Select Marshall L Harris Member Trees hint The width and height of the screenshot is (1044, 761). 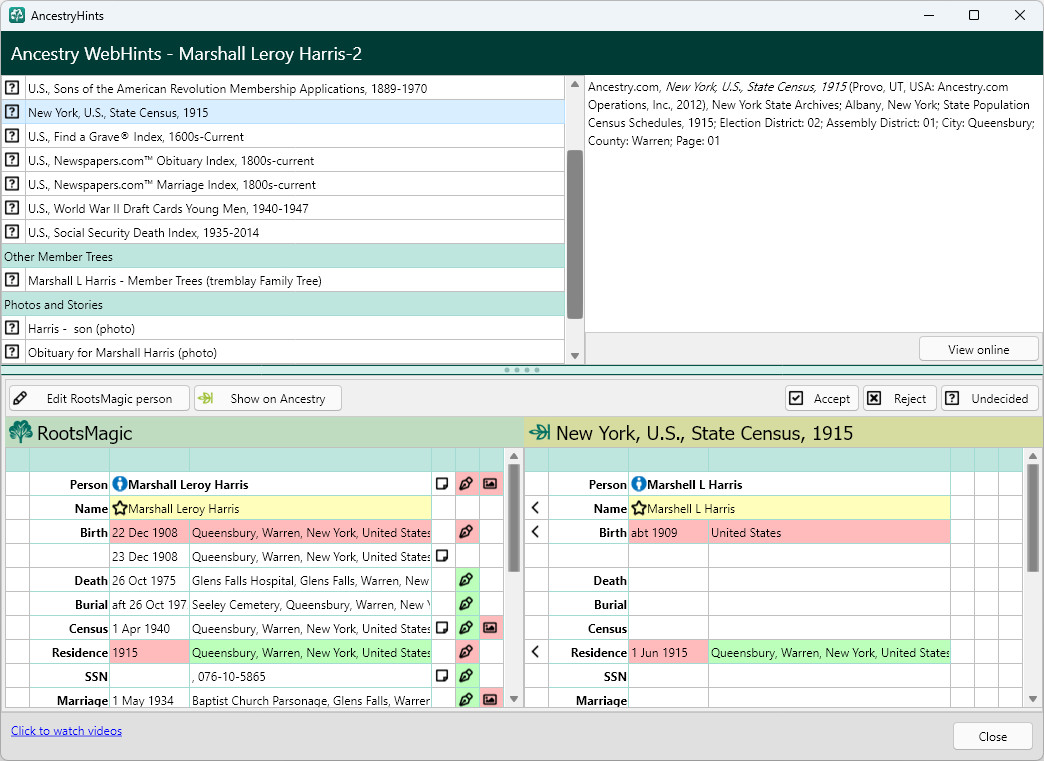[x=294, y=280]
